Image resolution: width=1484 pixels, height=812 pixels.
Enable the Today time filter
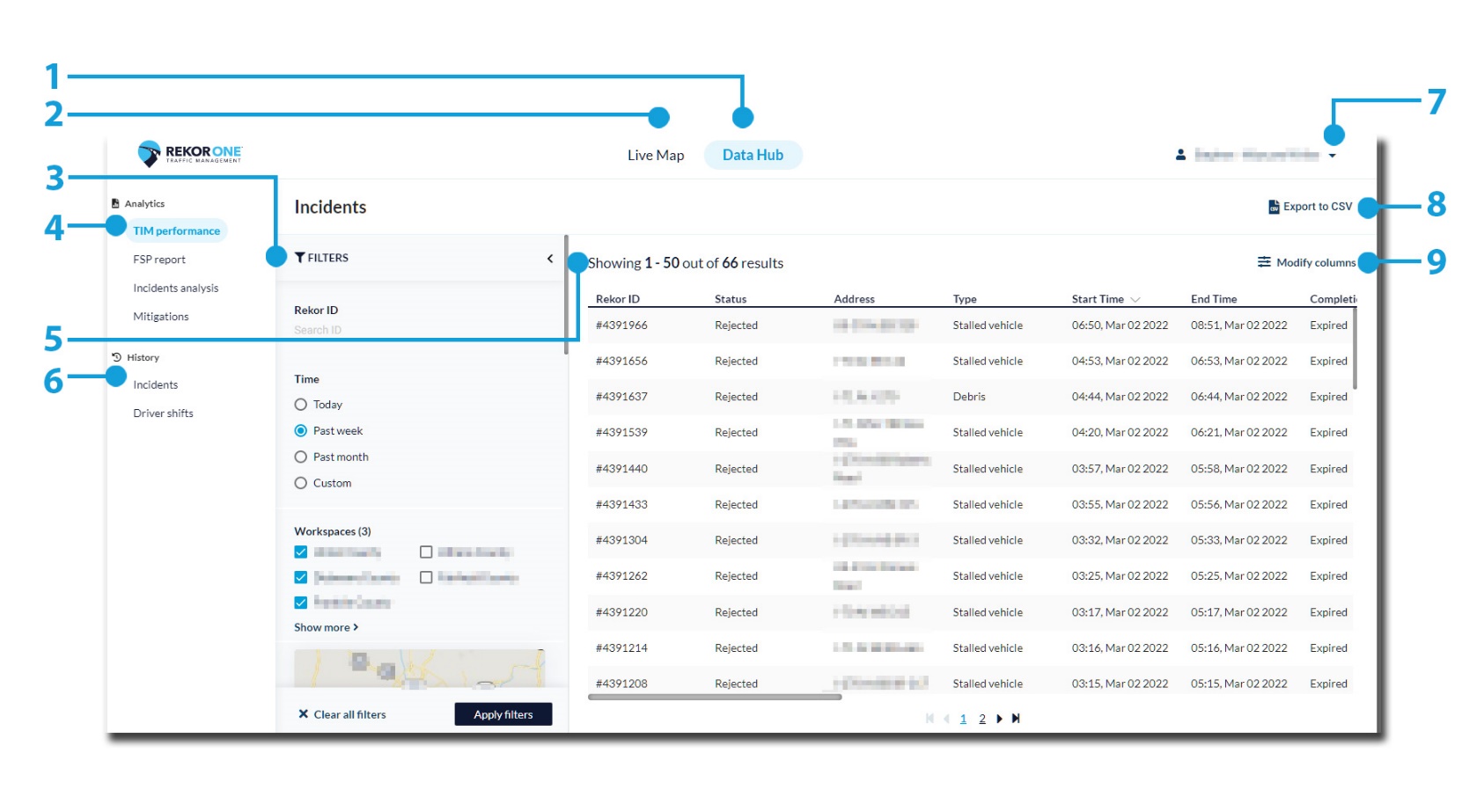pyautogui.click(x=300, y=404)
